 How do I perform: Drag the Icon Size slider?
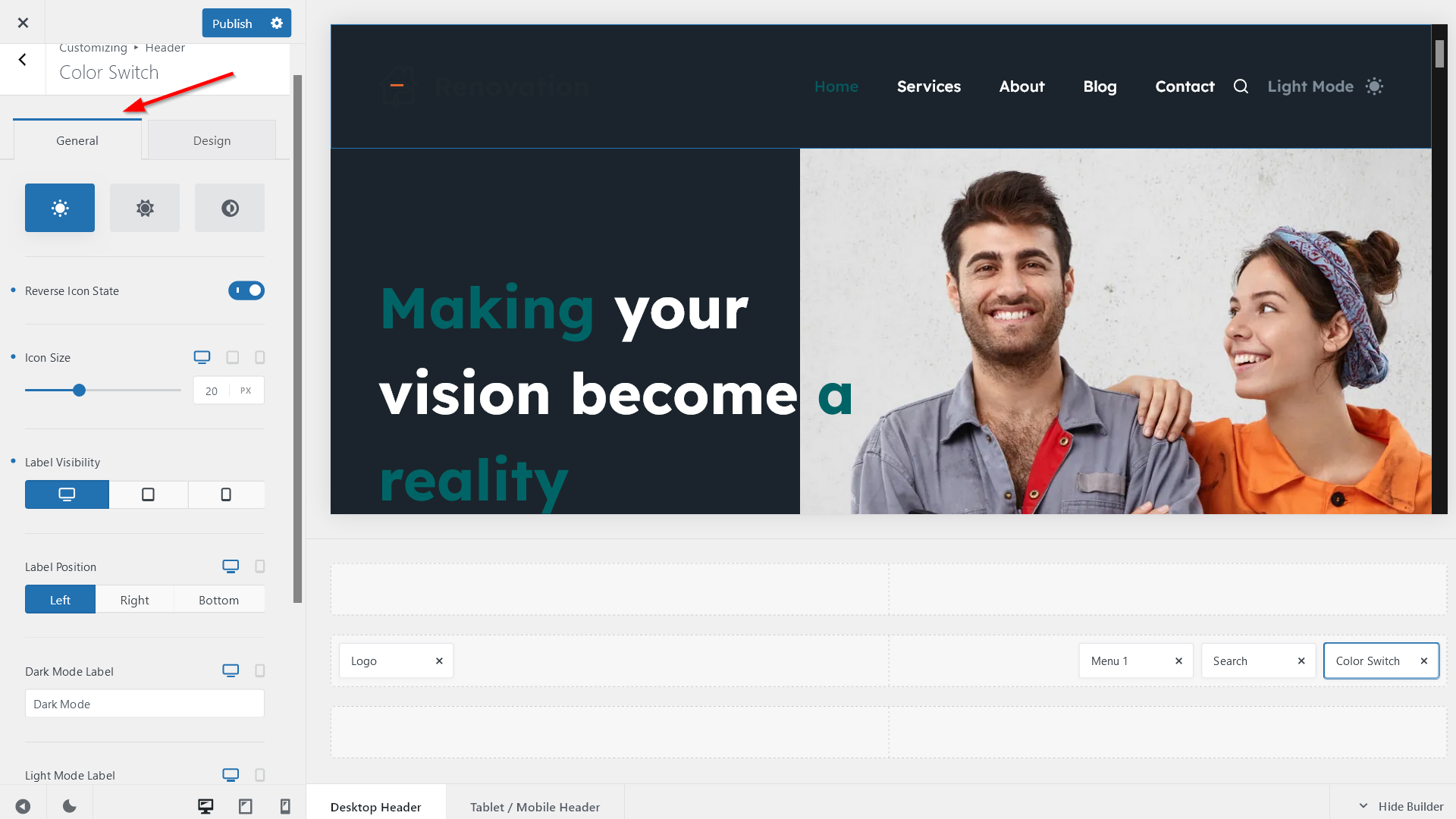tap(79, 390)
